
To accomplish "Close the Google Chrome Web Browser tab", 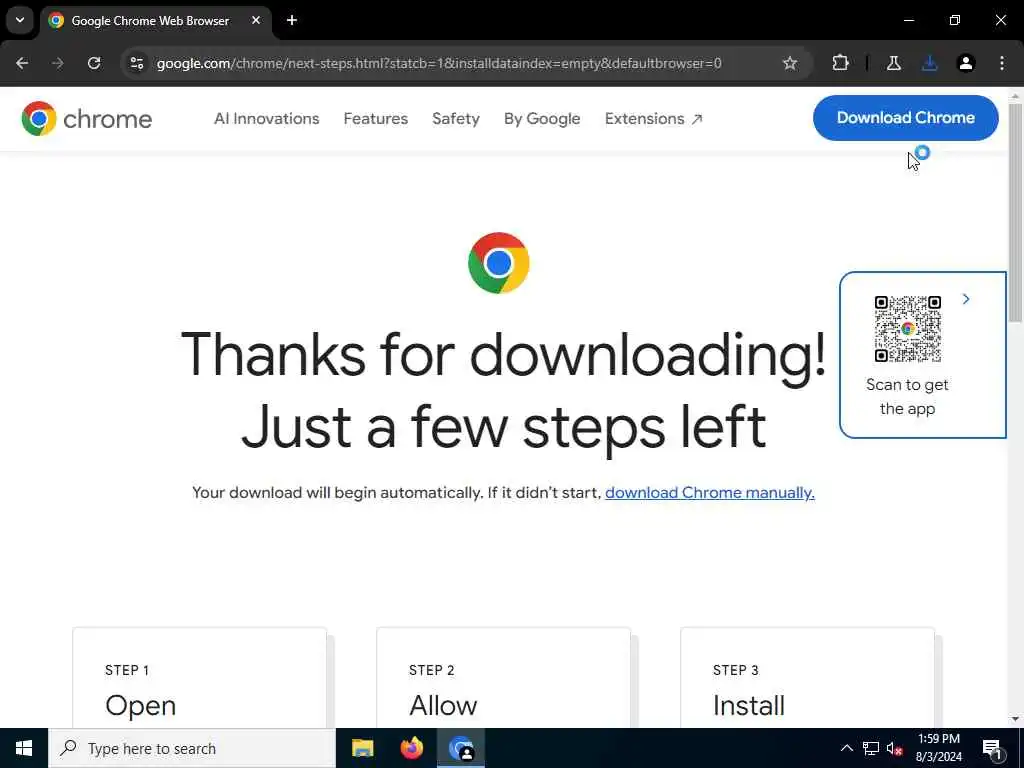I will 256,20.
